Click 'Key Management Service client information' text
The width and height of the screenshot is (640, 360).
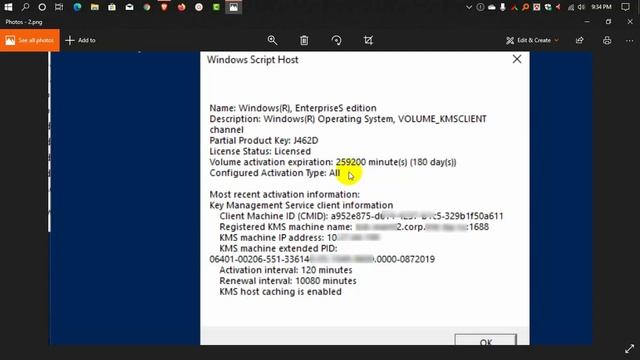click(301, 205)
